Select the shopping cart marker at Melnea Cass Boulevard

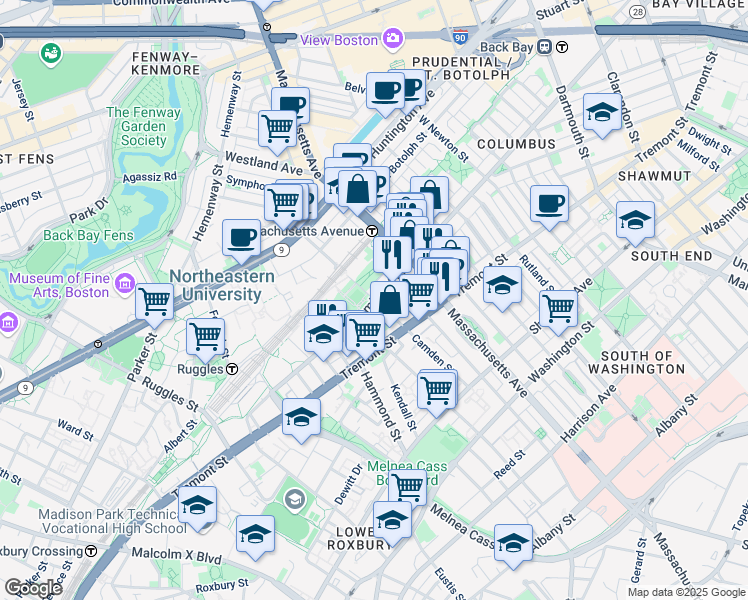(408, 487)
